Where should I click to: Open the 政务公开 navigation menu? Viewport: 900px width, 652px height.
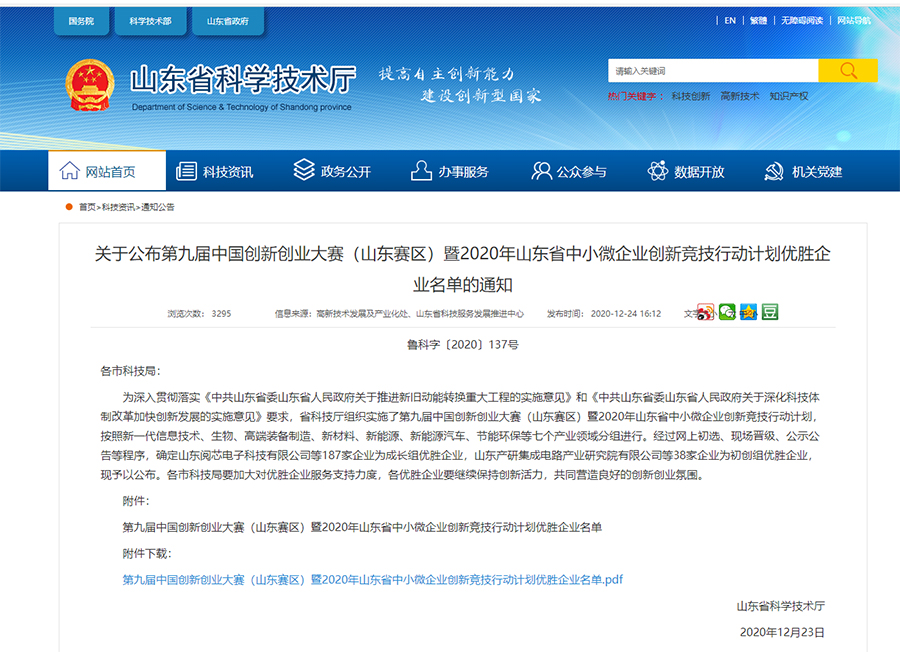tap(332, 171)
